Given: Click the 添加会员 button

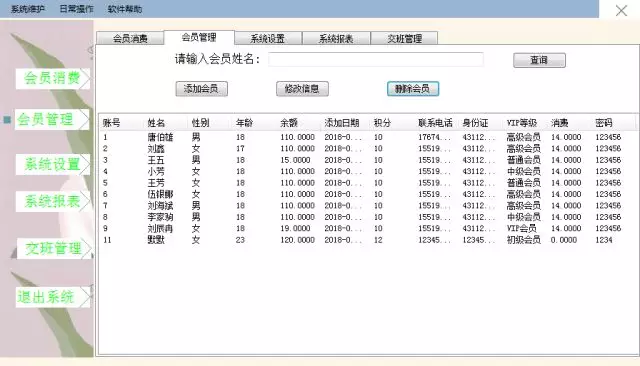Looking at the screenshot, I should [201, 89].
